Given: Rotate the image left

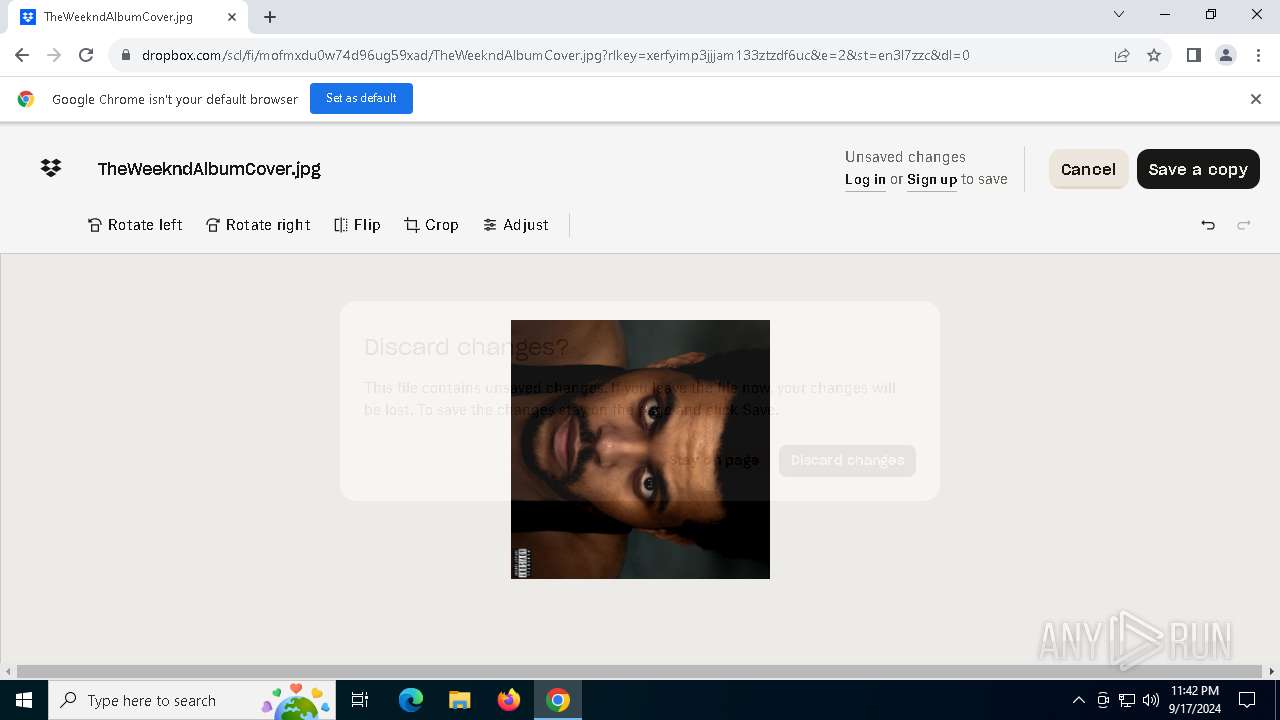Looking at the screenshot, I should [x=135, y=225].
